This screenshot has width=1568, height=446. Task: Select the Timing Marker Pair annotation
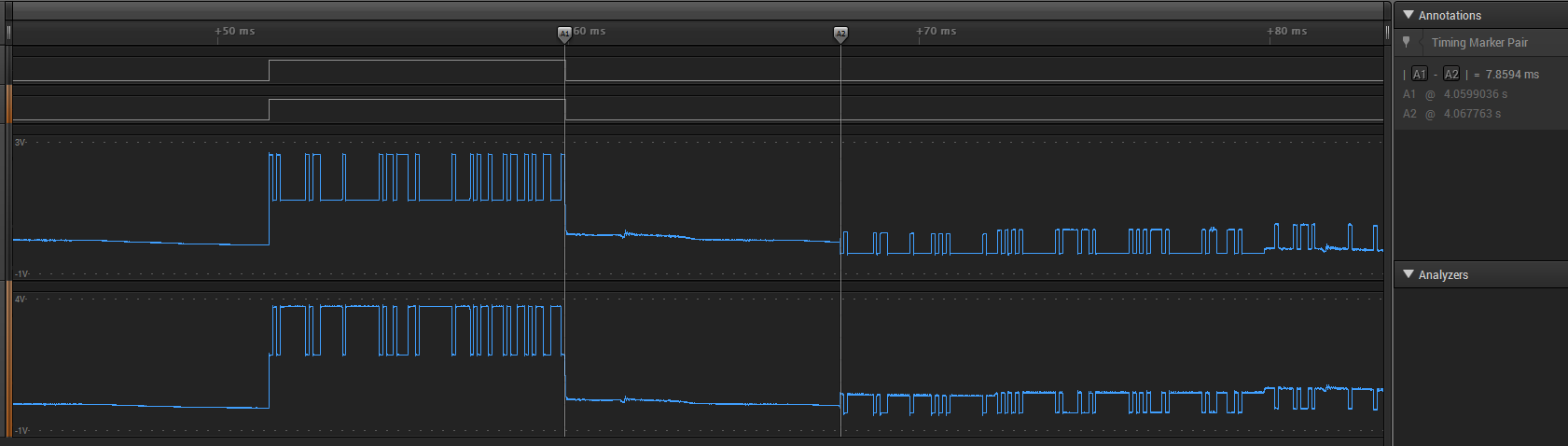click(1479, 43)
